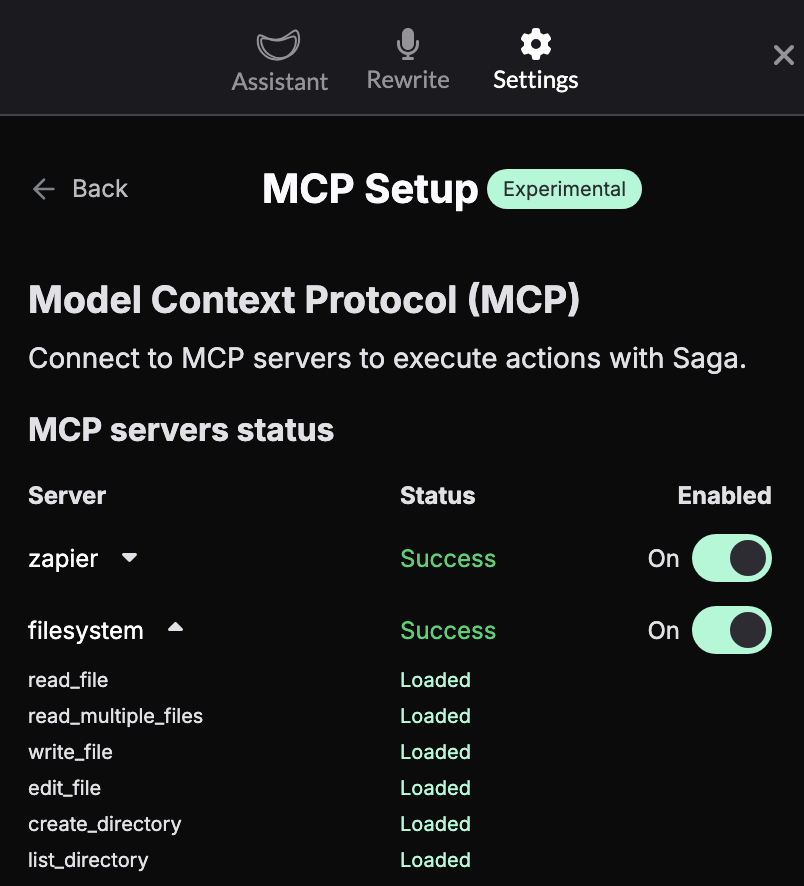Expand the zapier server details

click(x=130, y=559)
